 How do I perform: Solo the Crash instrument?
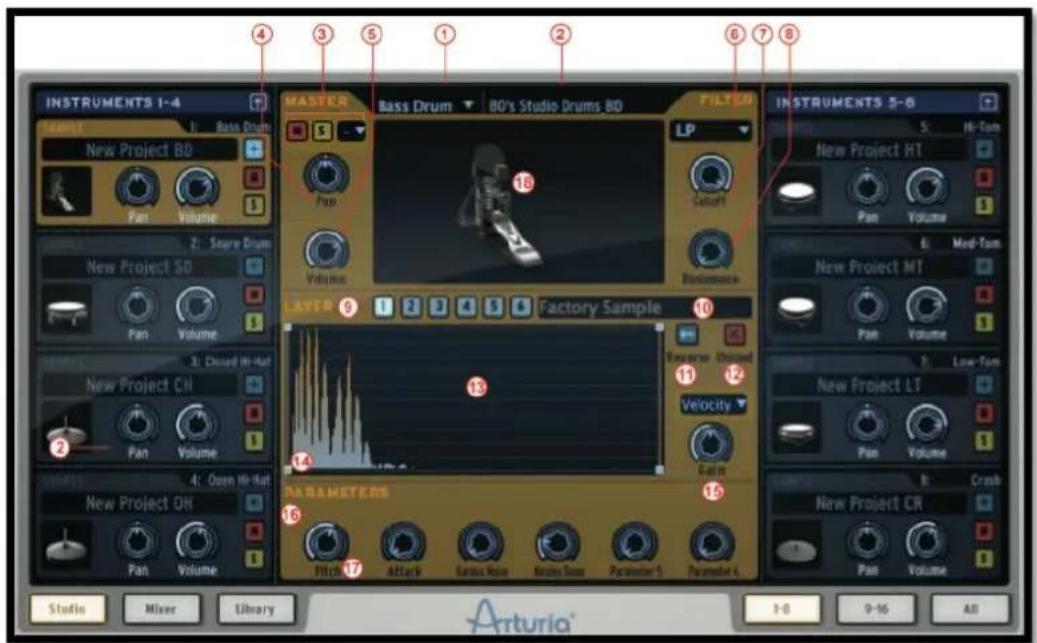point(984,559)
